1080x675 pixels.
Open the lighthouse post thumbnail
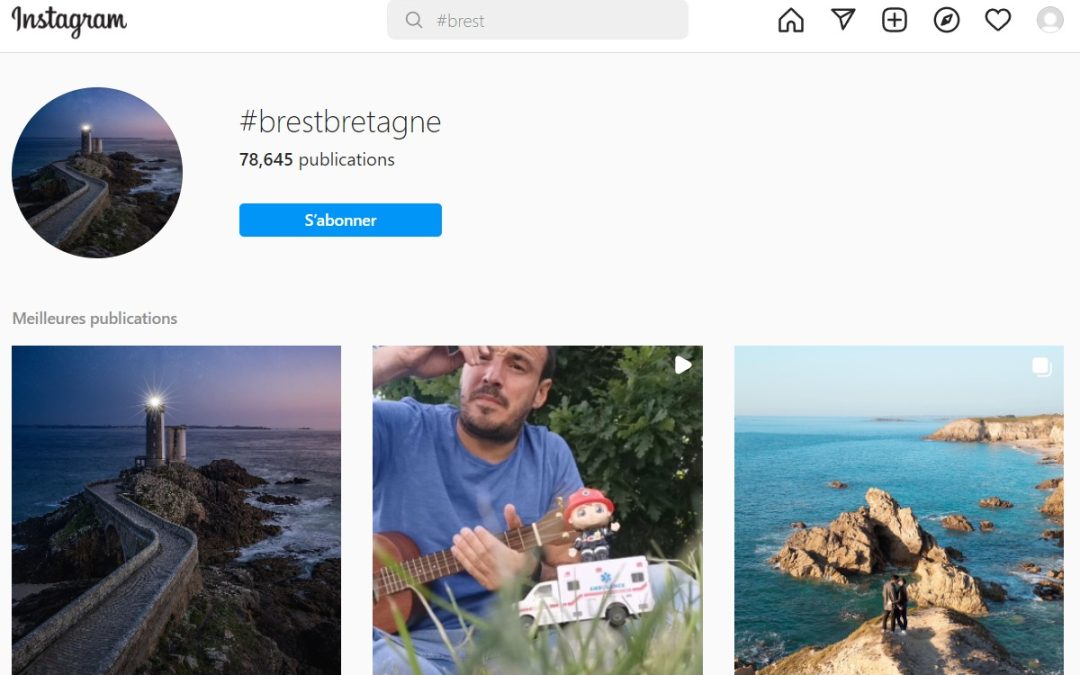pyautogui.click(x=176, y=510)
